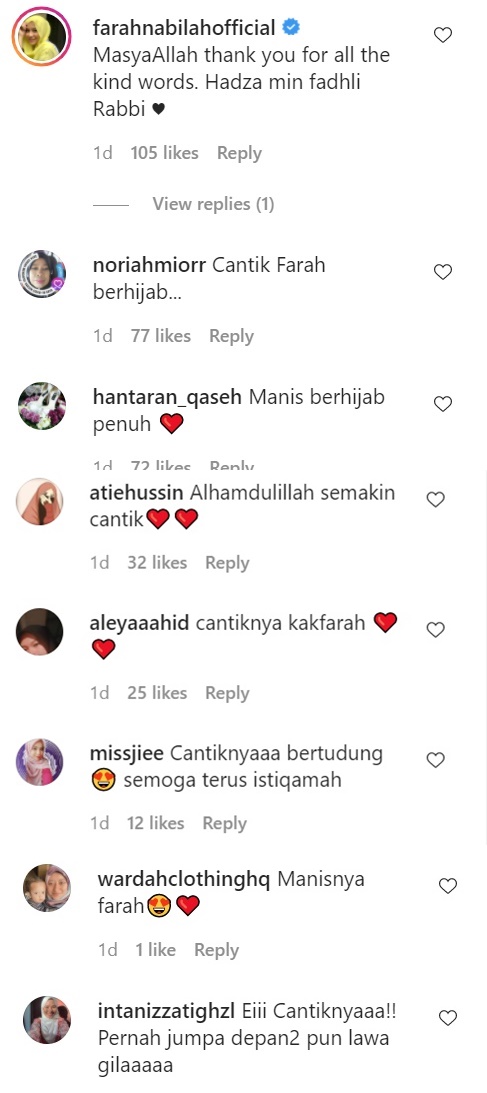Open the missjiee username link
487x1093 pixels.
tap(127, 754)
